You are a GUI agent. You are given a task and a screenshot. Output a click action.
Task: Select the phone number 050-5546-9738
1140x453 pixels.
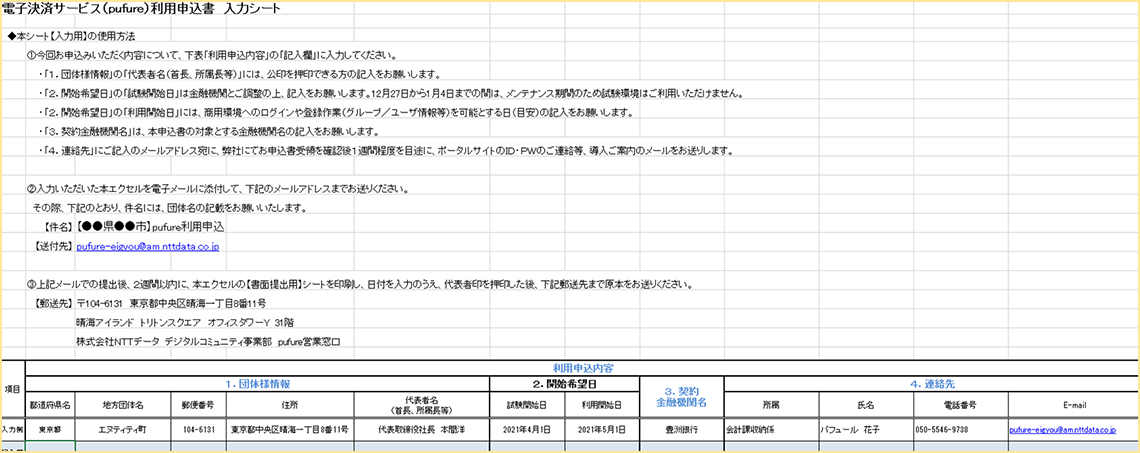[960, 430]
